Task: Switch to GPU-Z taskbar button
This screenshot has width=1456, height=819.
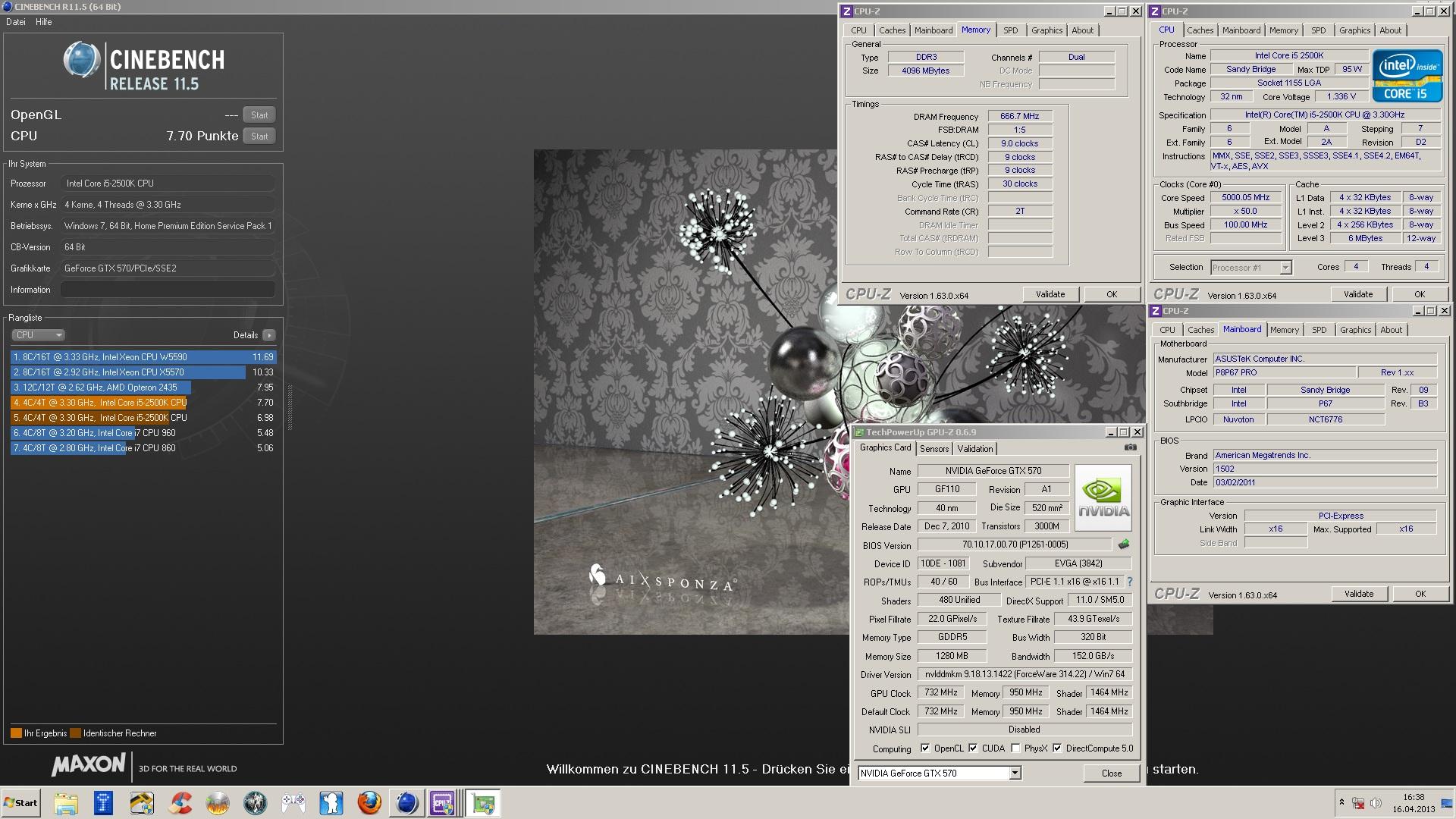Action: [483, 803]
